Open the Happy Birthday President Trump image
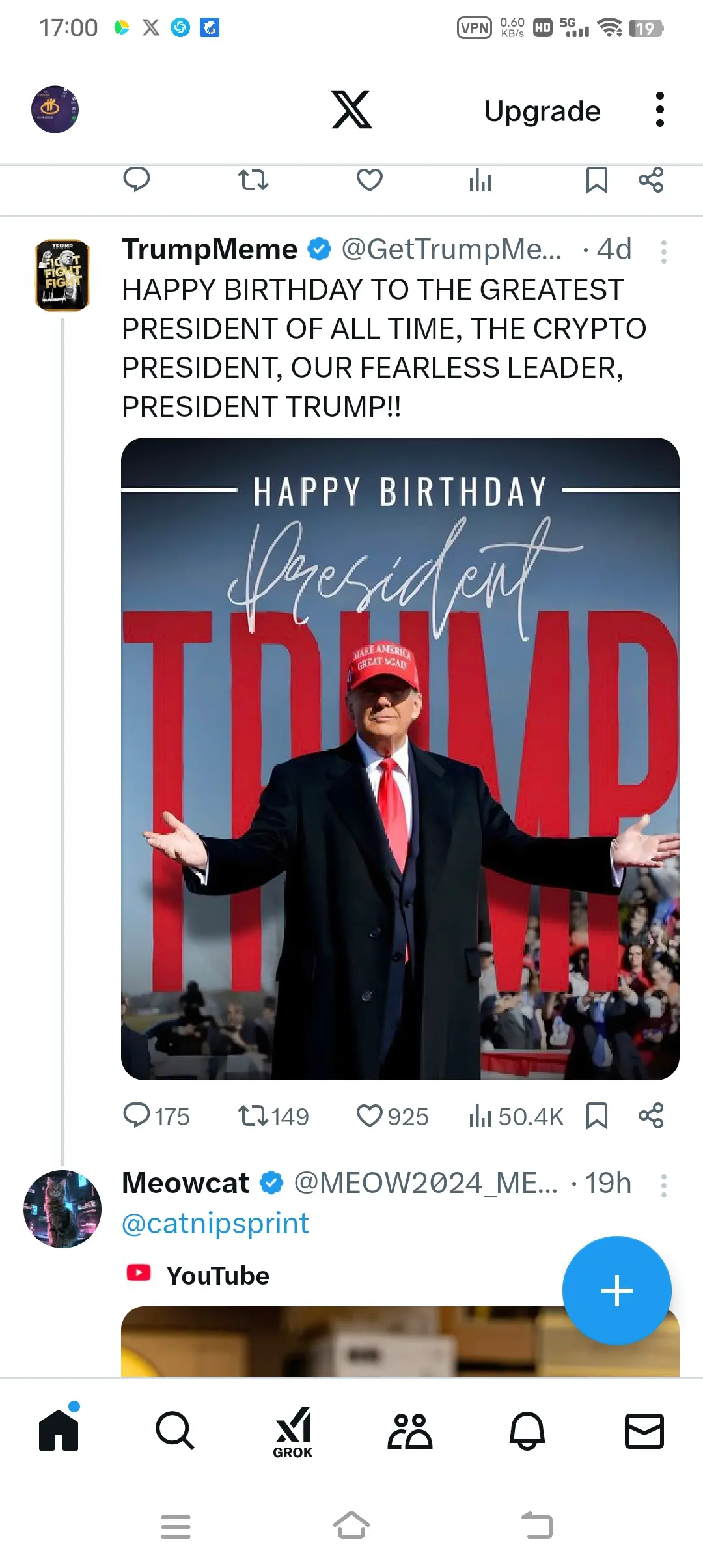 point(400,759)
